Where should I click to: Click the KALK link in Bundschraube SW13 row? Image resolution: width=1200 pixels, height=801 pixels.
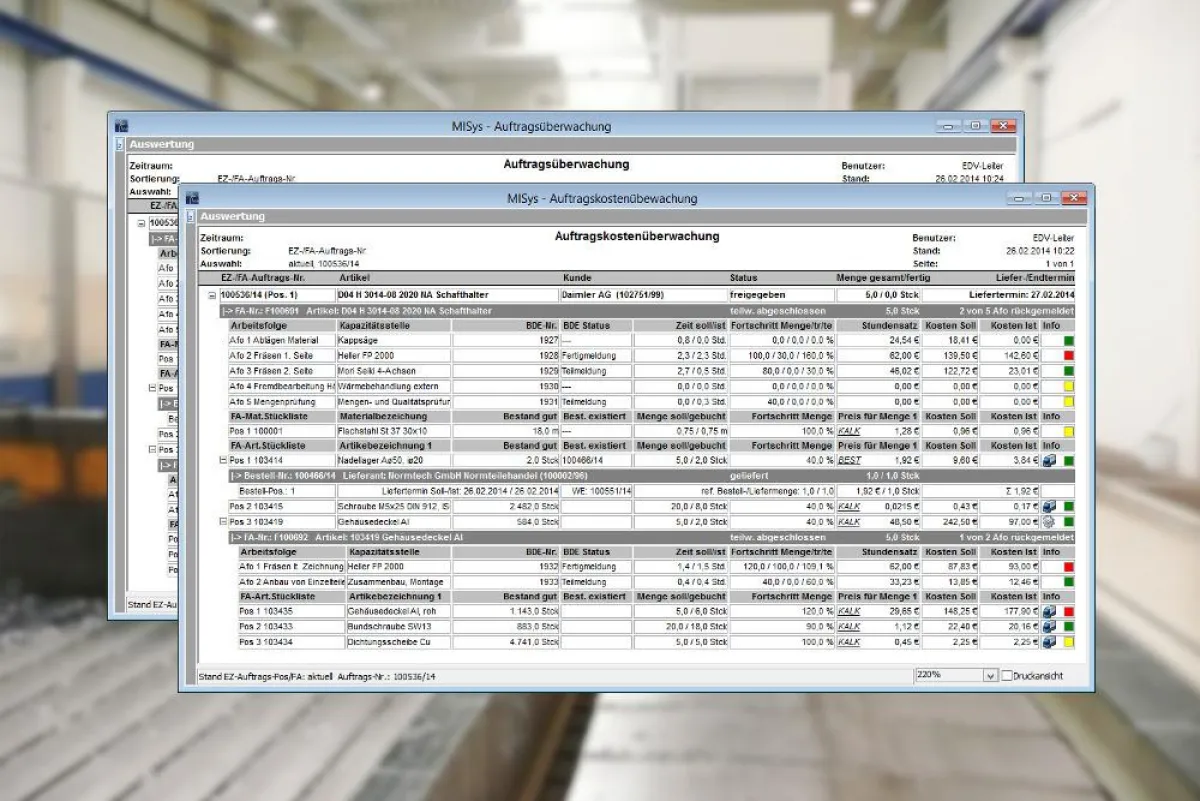point(849,627)
